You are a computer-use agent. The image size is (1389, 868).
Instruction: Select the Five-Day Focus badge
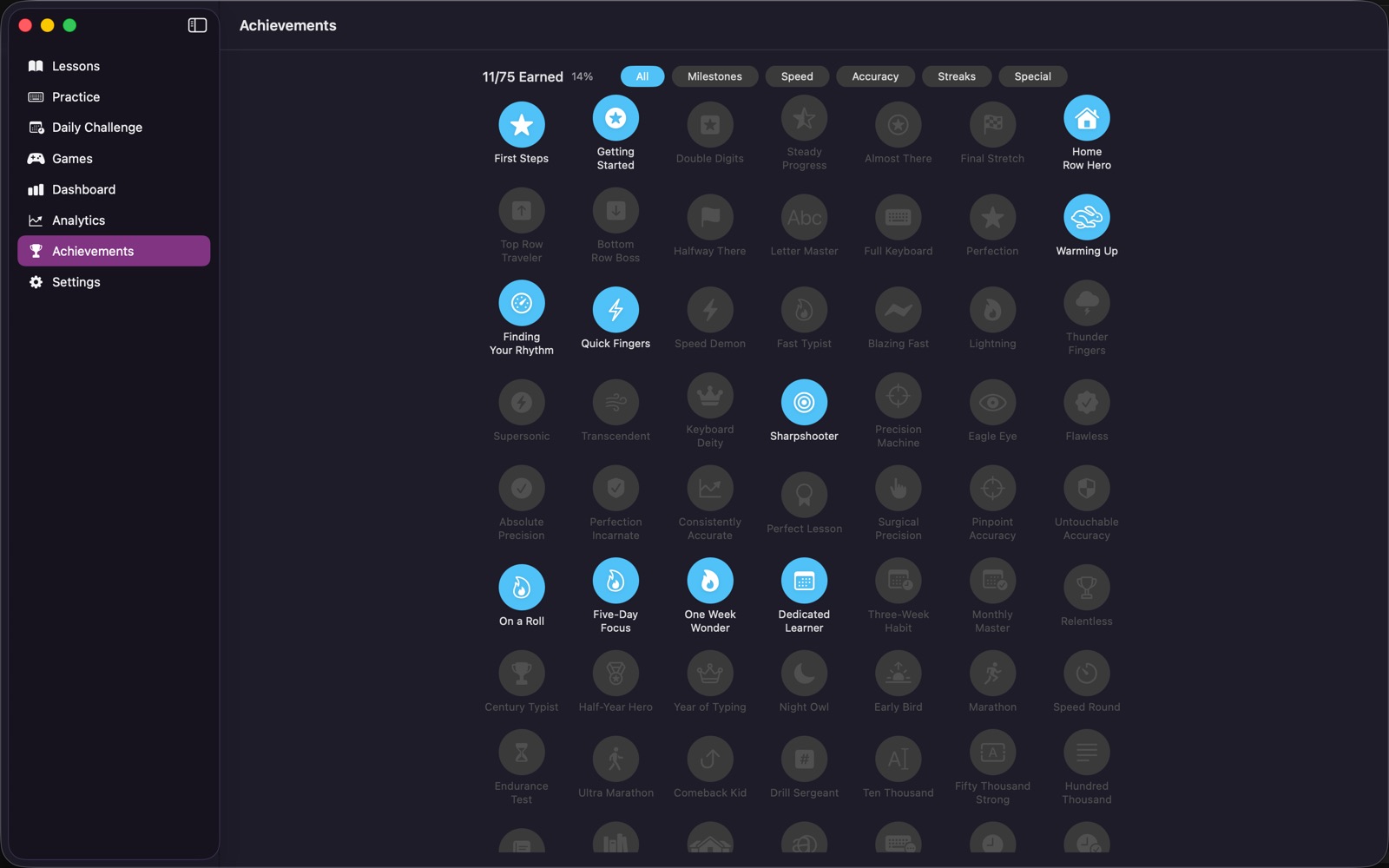616,581
